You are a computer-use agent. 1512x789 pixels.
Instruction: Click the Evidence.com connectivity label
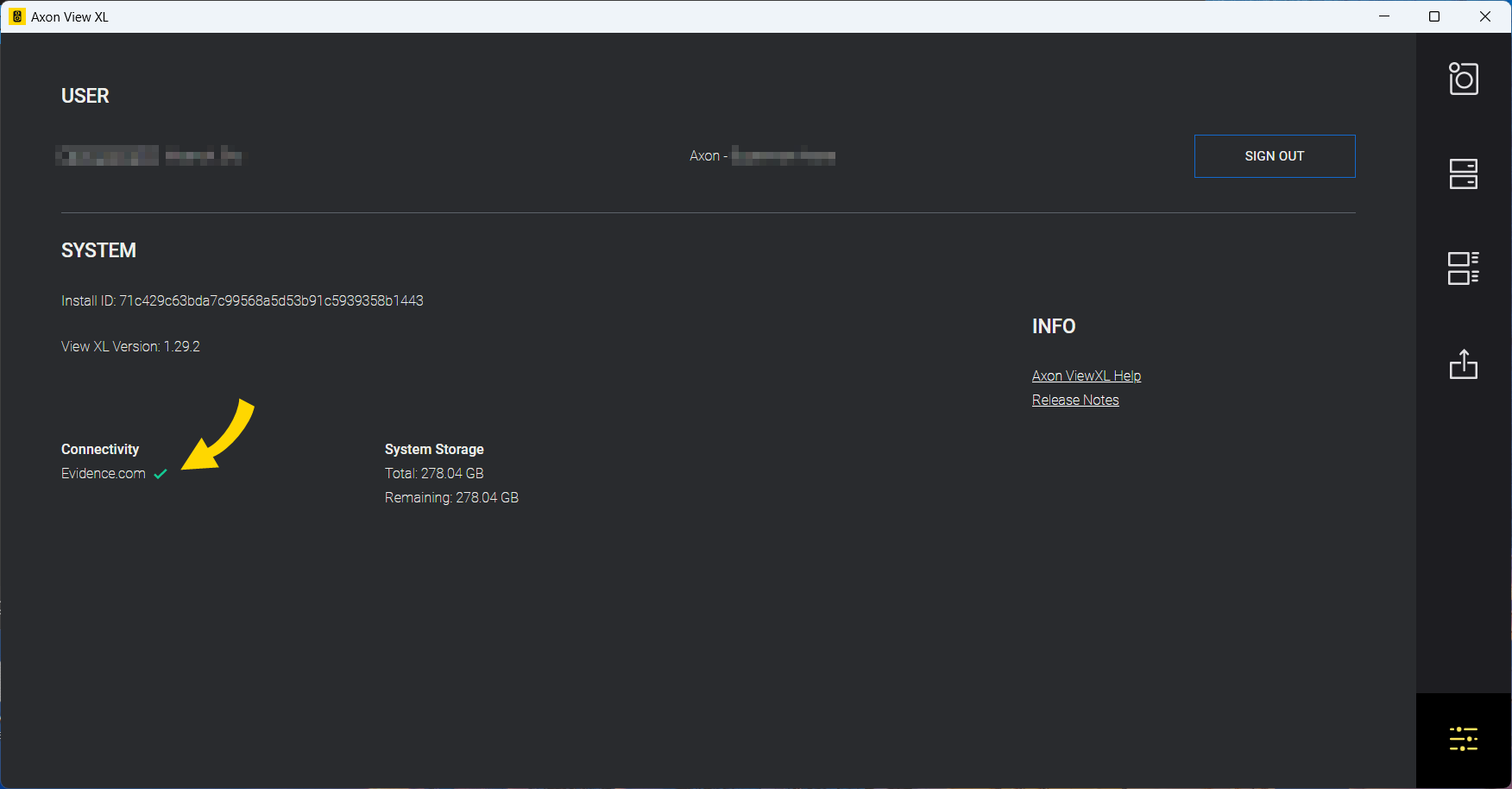click(103, 474)
